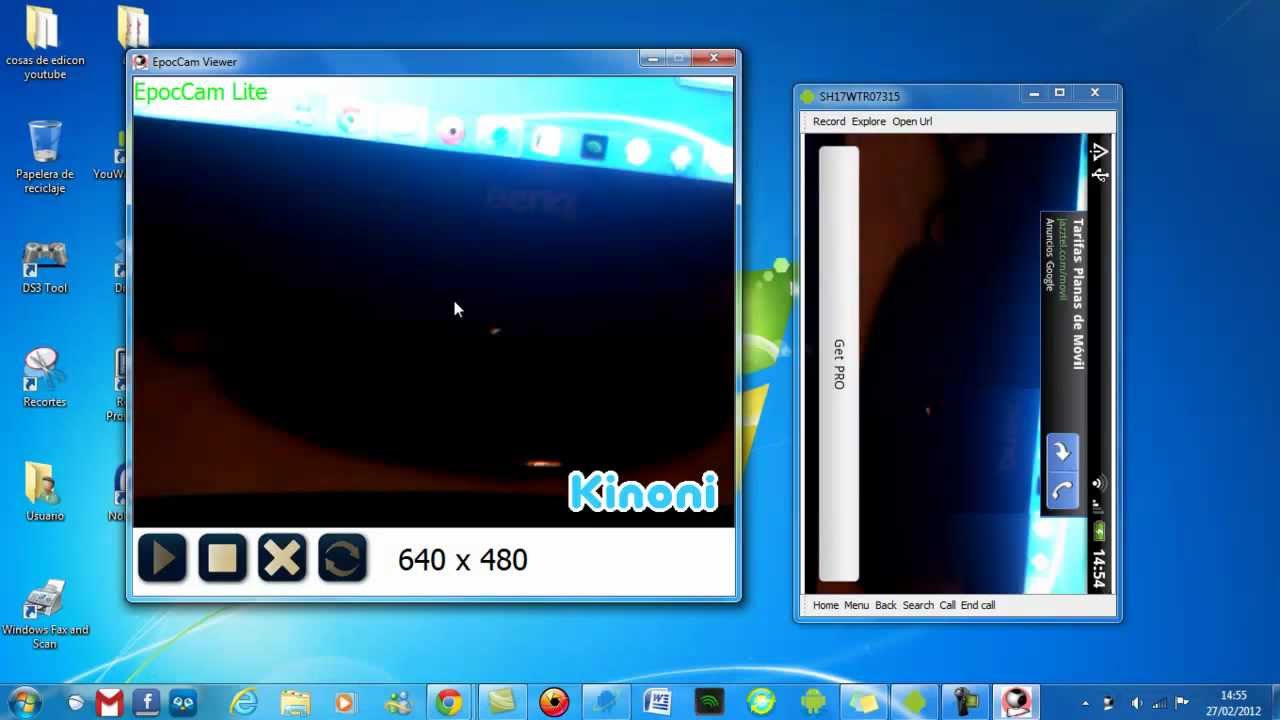Open the green Android robot taskbar icon
The height and width of the screenshot is (720, 1280).
[x=813, y=703]
